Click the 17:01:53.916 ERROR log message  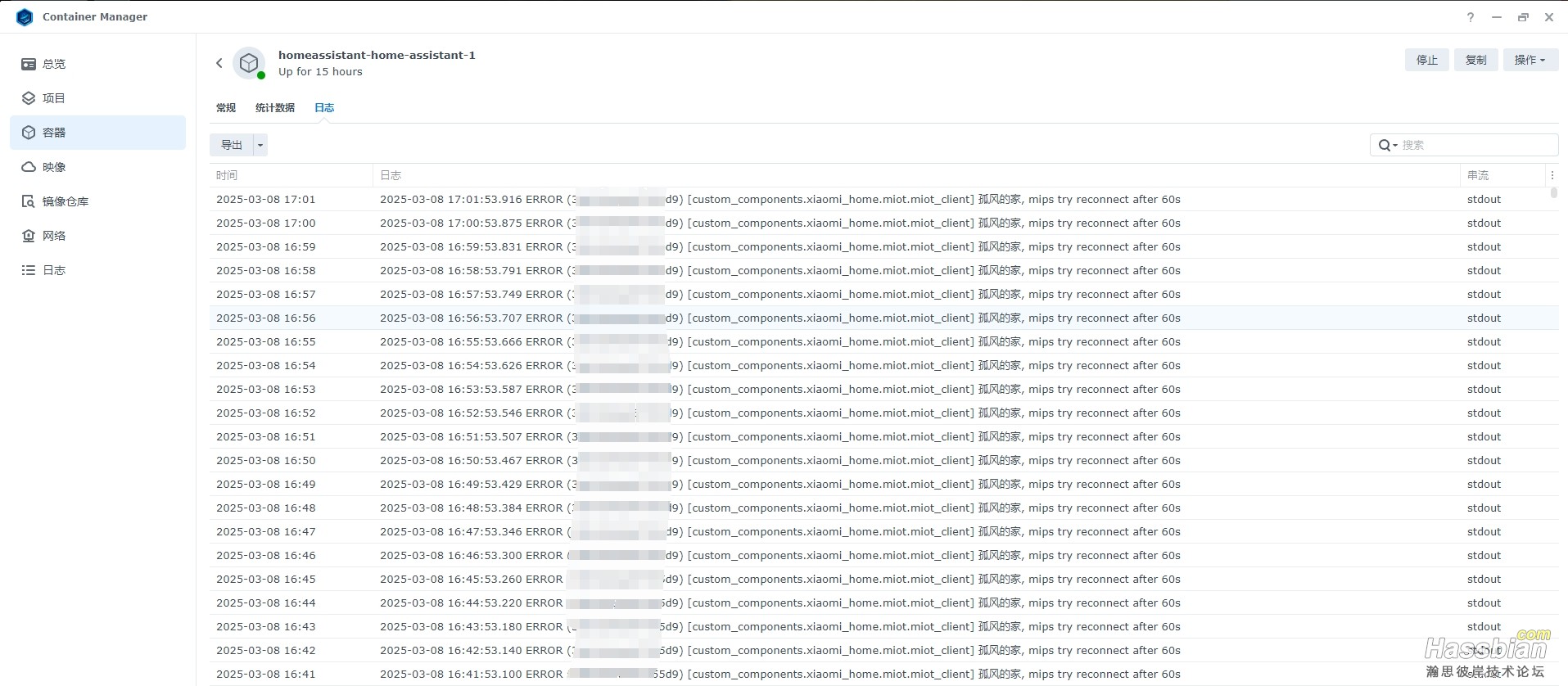(780, 199)
